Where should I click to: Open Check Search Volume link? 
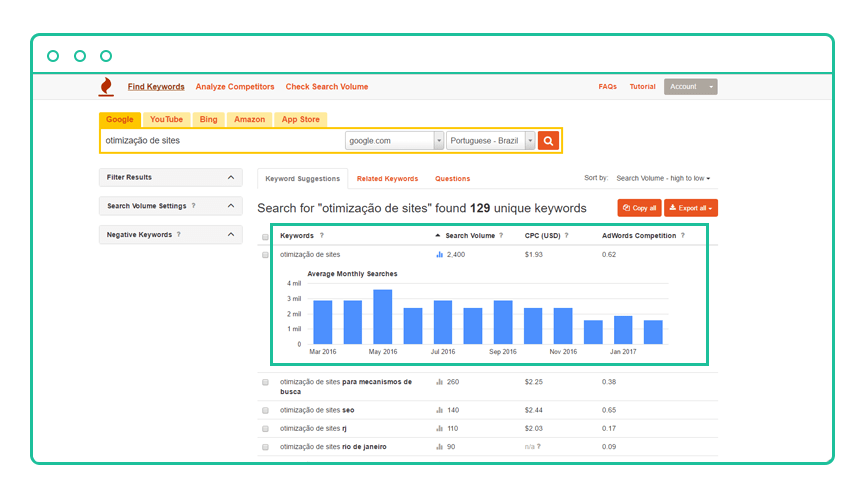(x=327, y=87)
